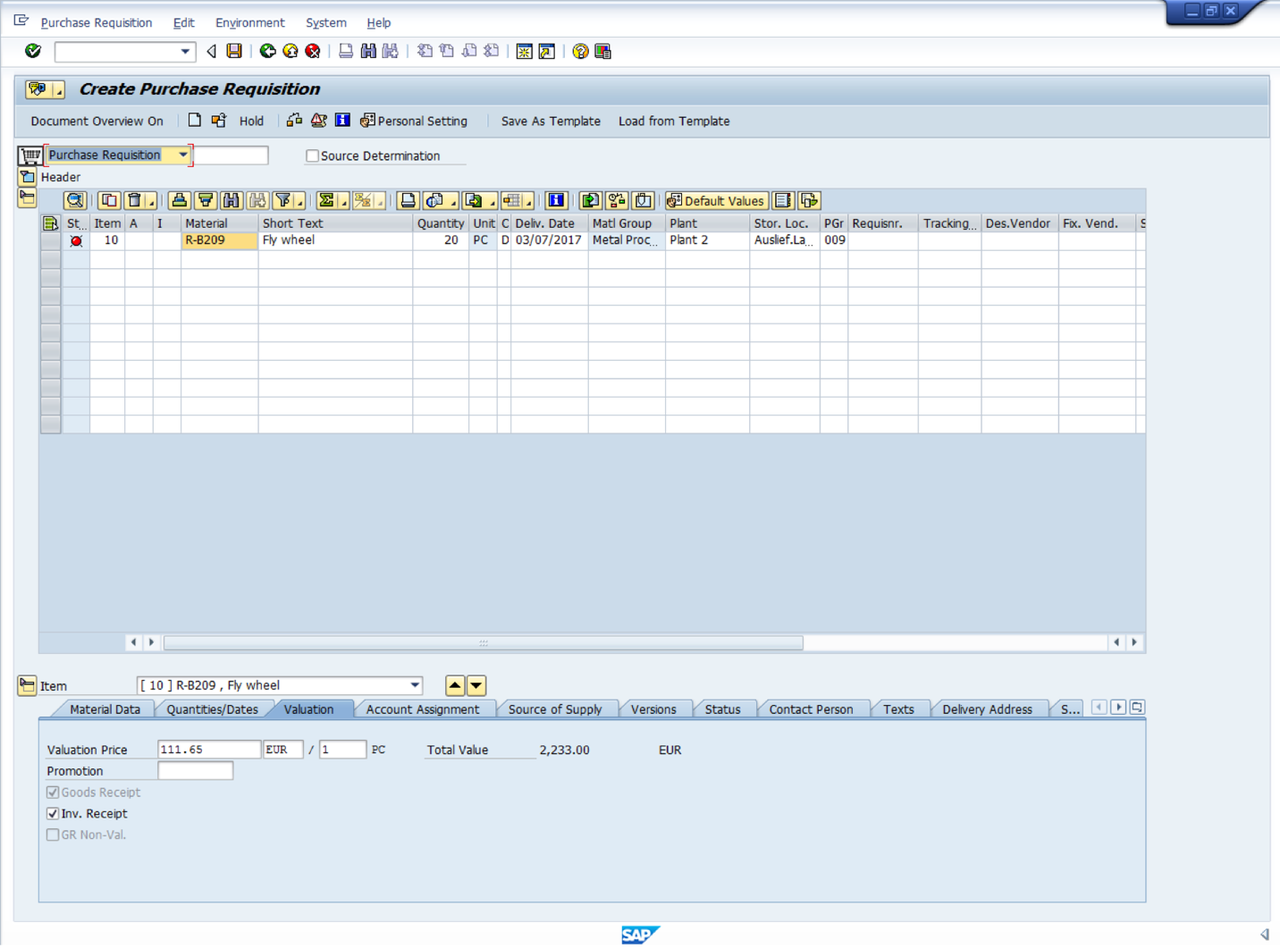1280x948 pixels.
Task: Click the Customize local layout icon
Action: tap(602, 51)
